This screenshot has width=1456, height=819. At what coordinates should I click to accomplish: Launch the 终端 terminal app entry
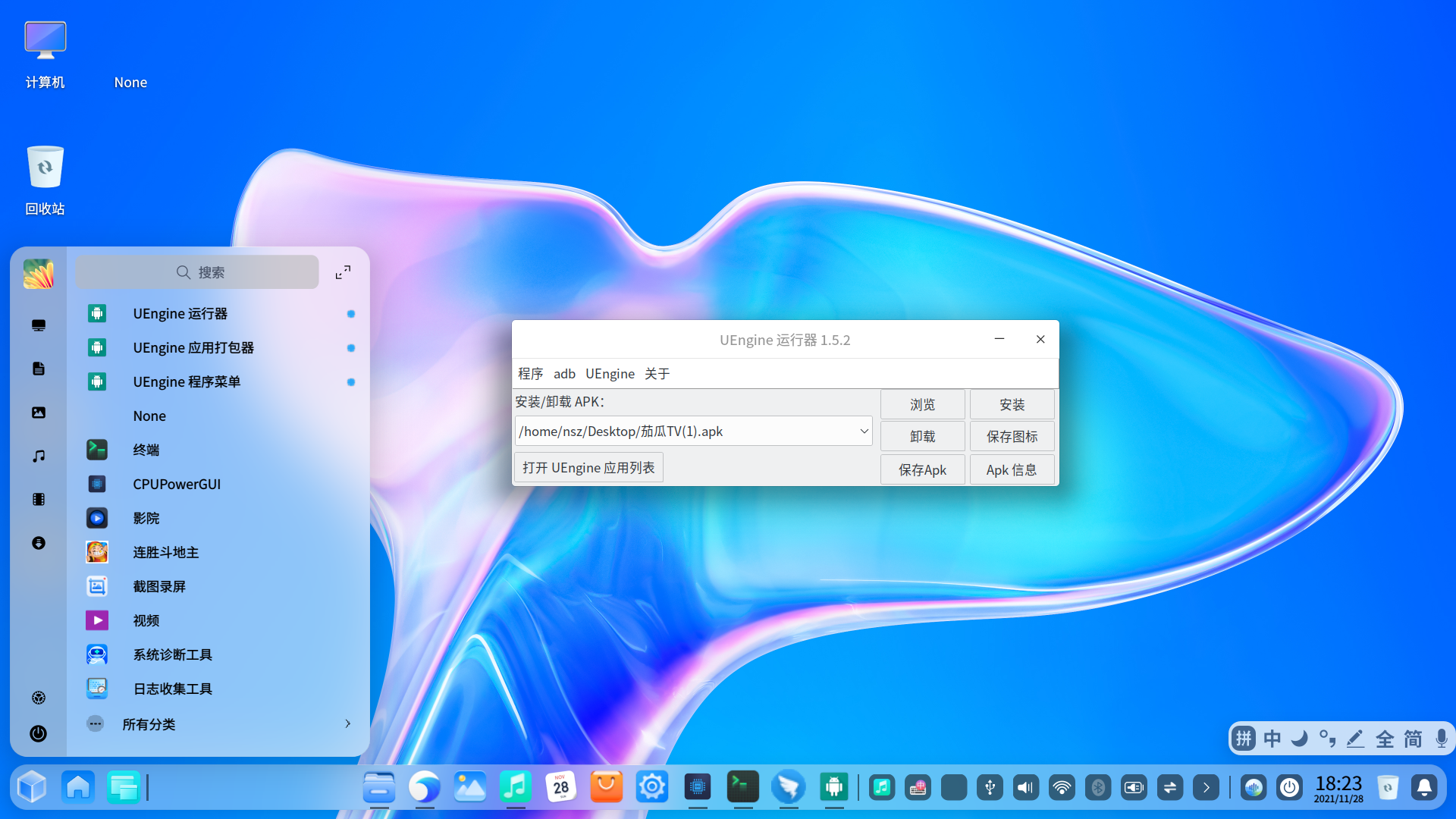pos(146,450)
